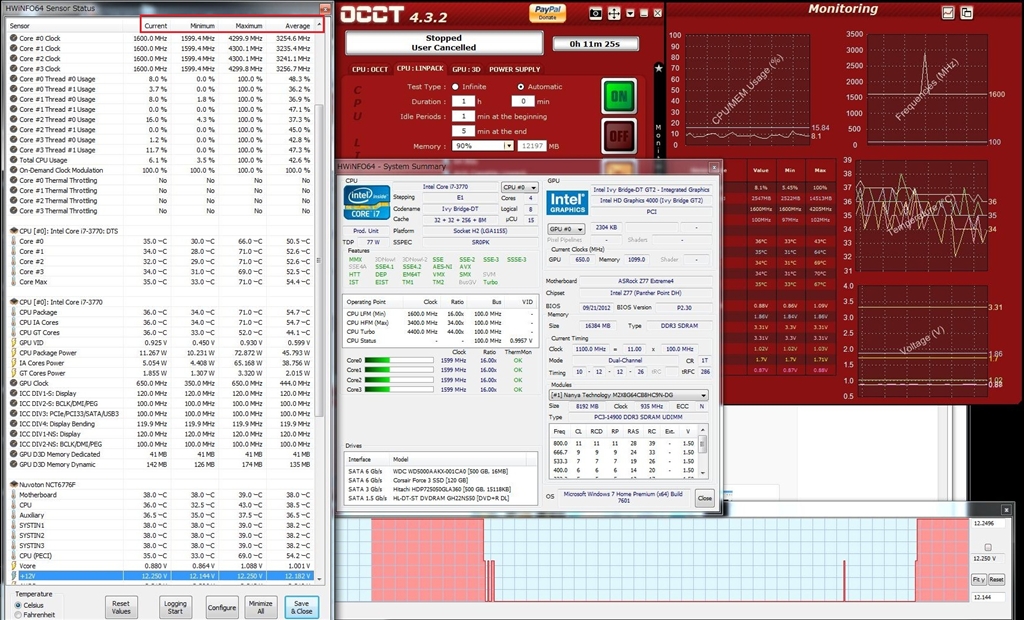This screenshot has height=620, width=1024.
Task: Click the CPU [#0] Intel Core i7-3770: DTS group icon
Action: pyautogui.click(x=14, y=231)
